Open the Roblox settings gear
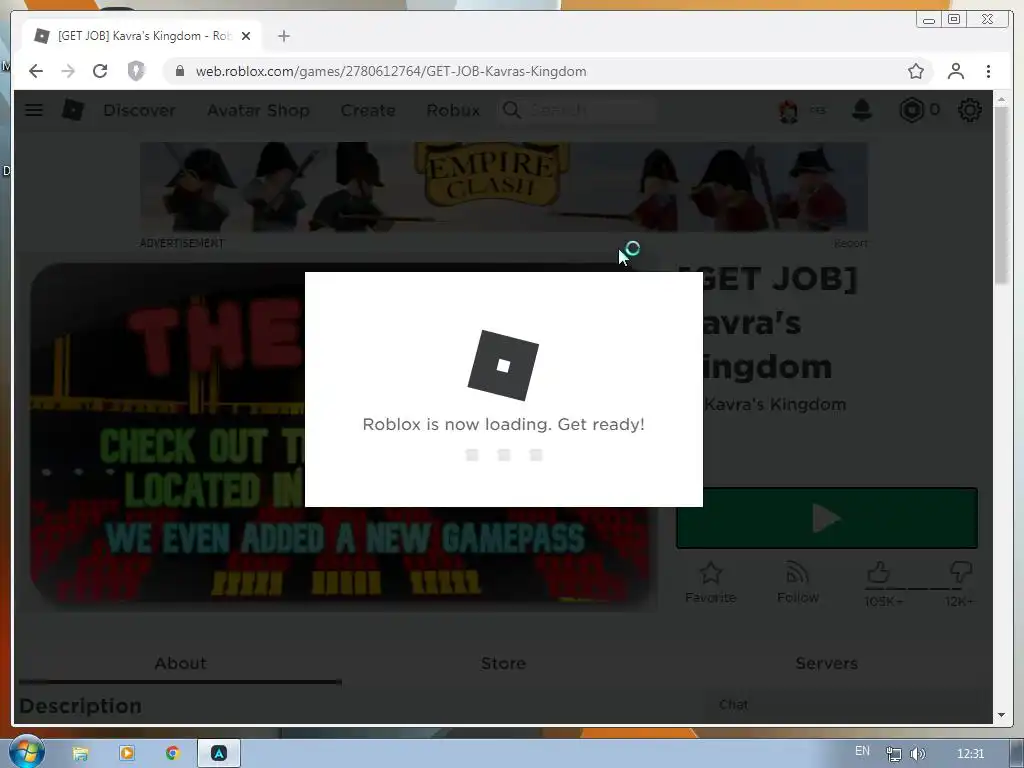 970,110
